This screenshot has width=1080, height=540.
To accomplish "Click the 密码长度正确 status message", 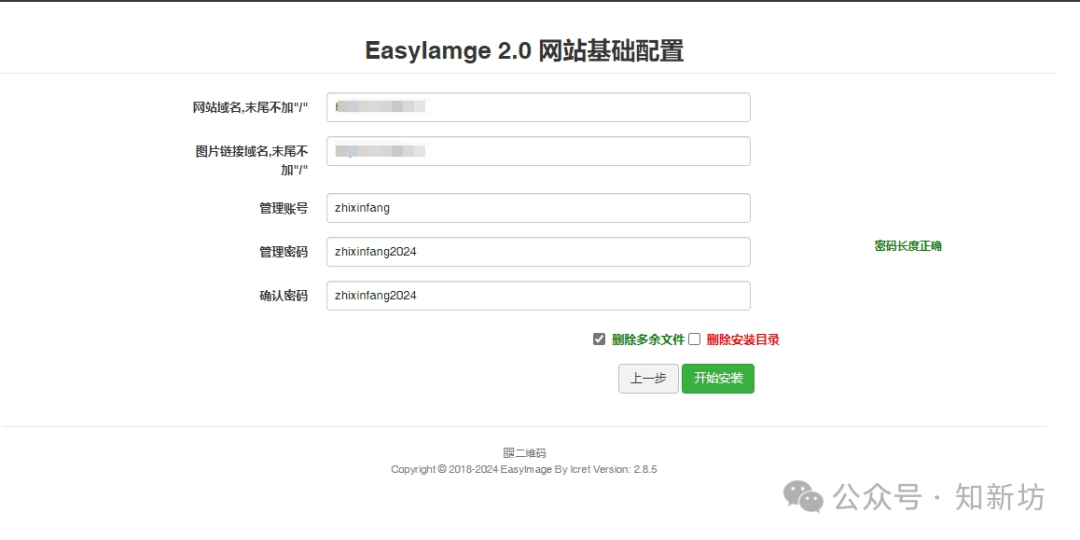I will pos(908,246).
